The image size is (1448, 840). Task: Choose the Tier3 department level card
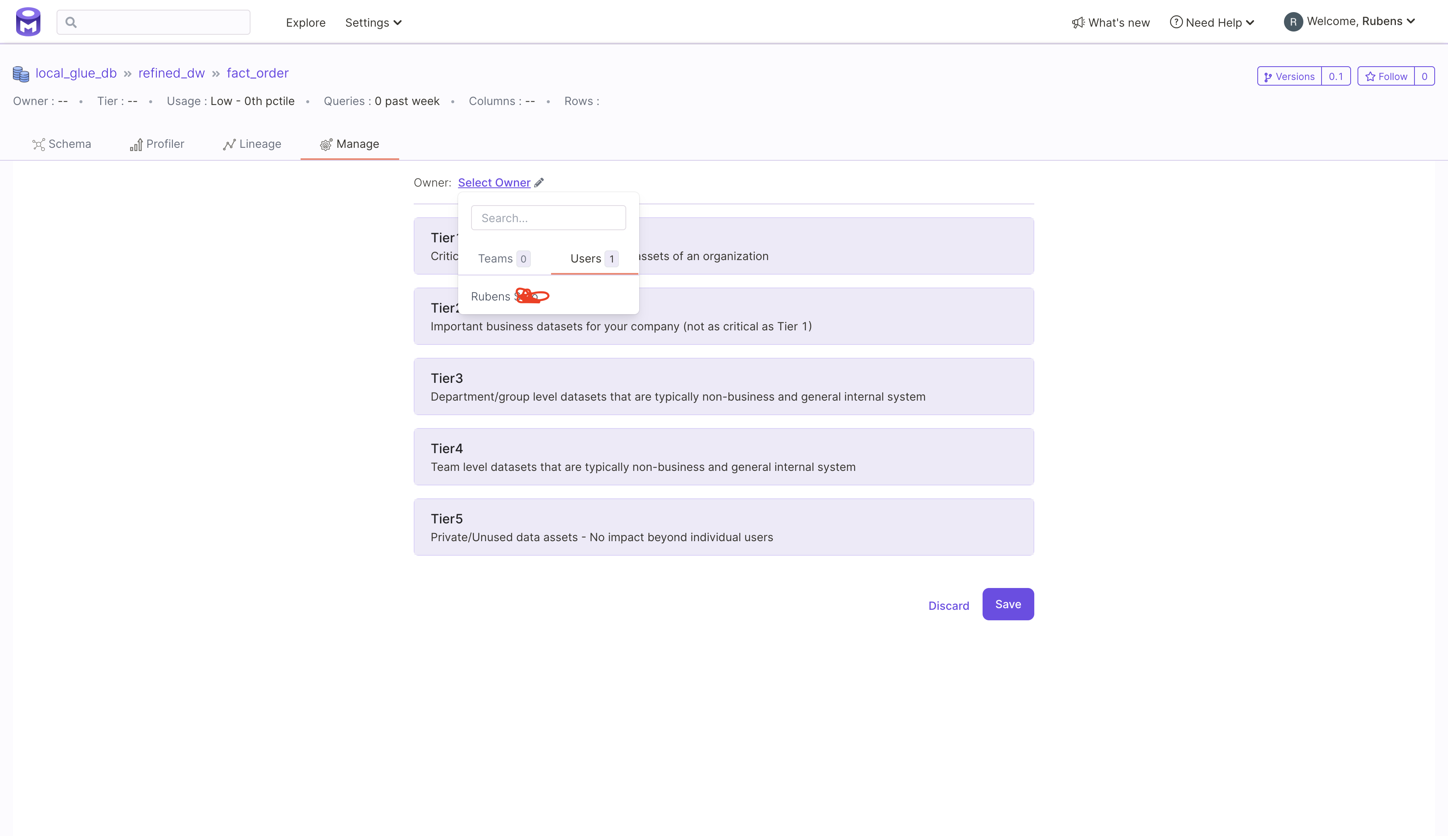pos(724,386)
